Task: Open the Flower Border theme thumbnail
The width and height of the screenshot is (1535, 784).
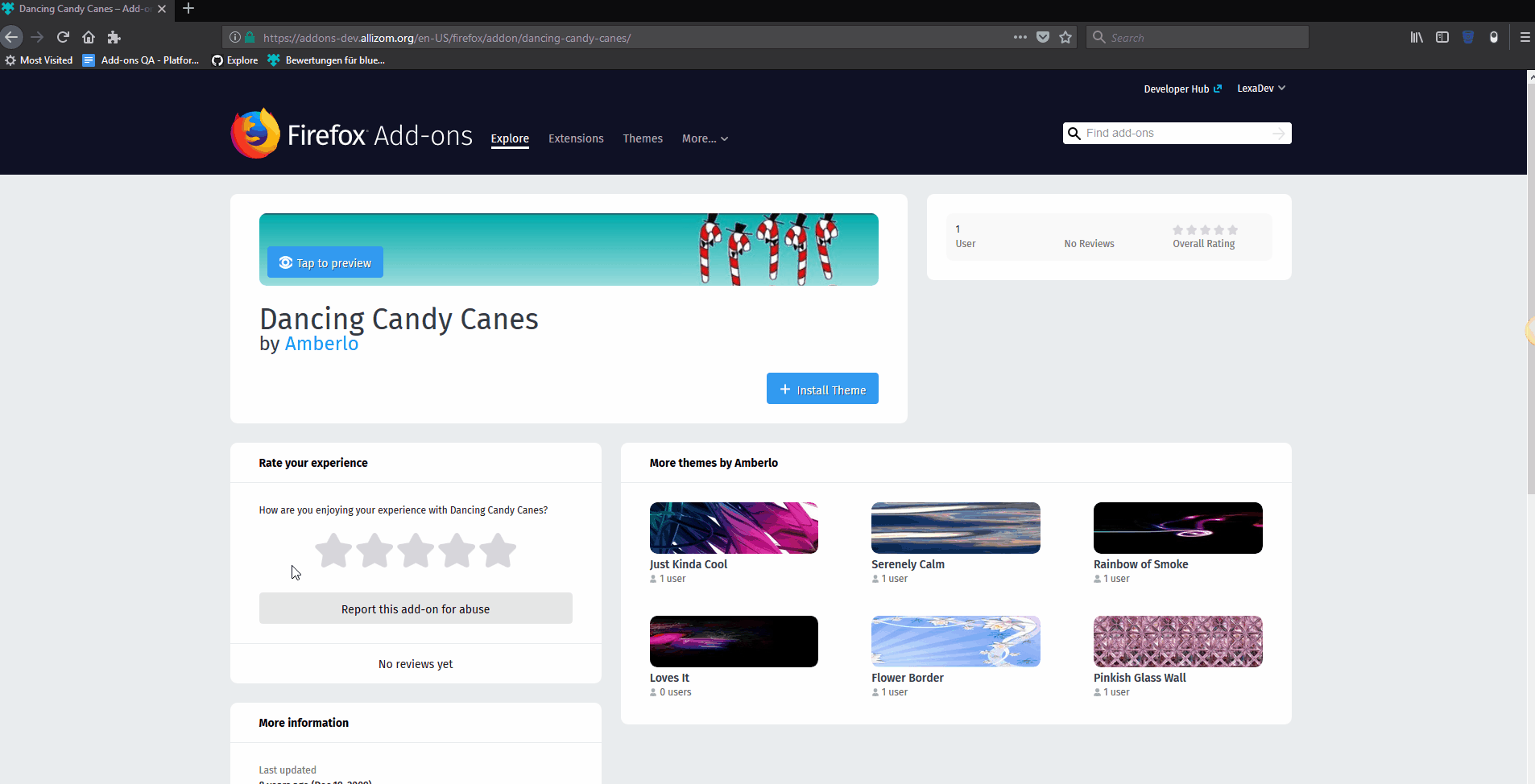Action: tap(956, 642)
